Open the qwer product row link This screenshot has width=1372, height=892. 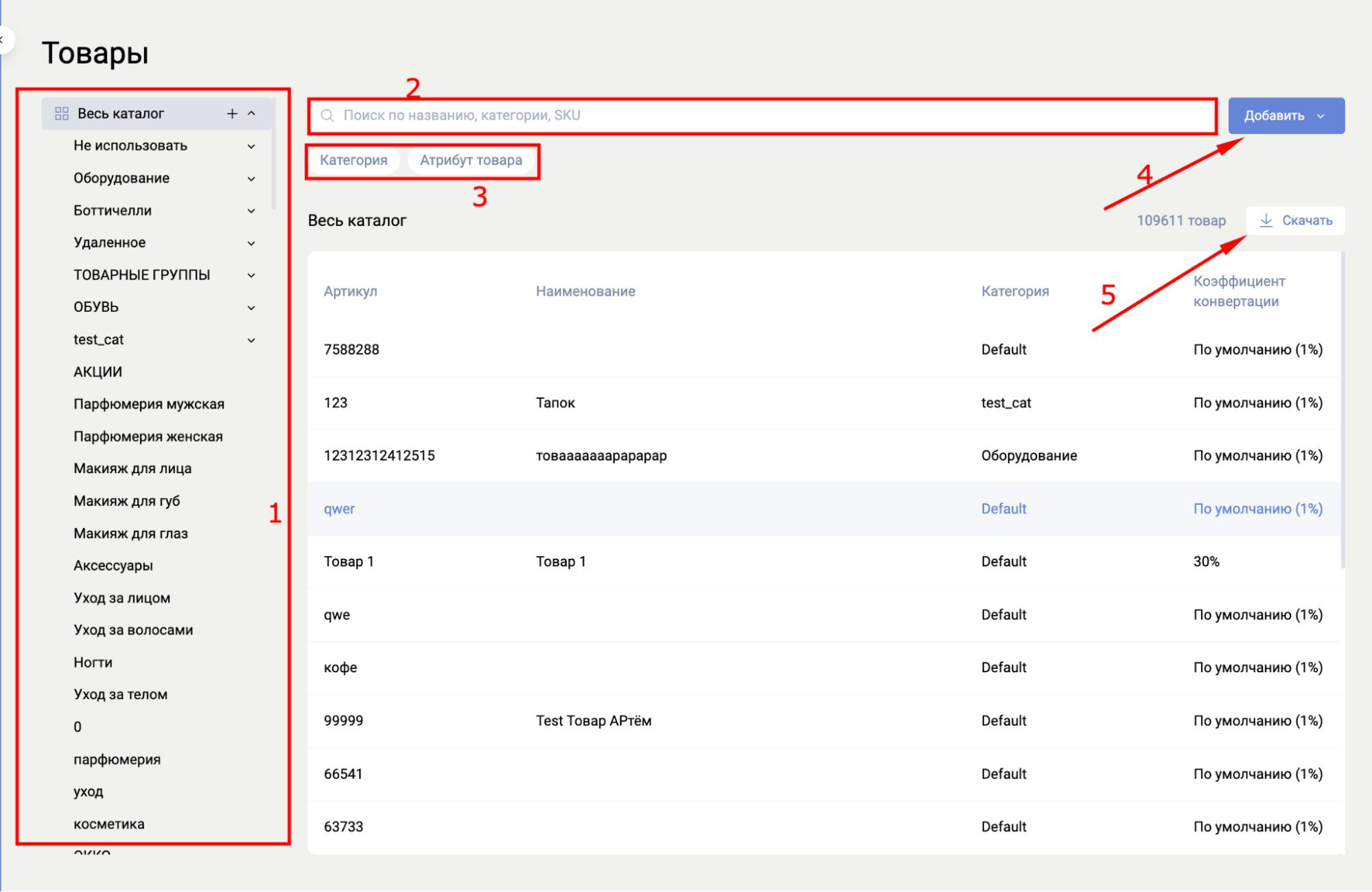pyautogui.click(x=339, y=509)
